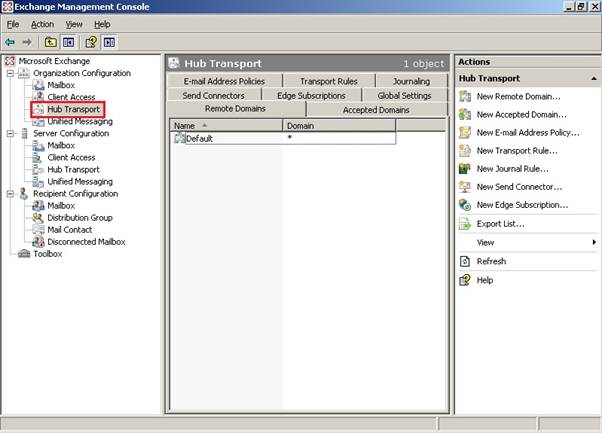Click the Up one level folder icon
The image size is (602, 433).
click(51, 42)
